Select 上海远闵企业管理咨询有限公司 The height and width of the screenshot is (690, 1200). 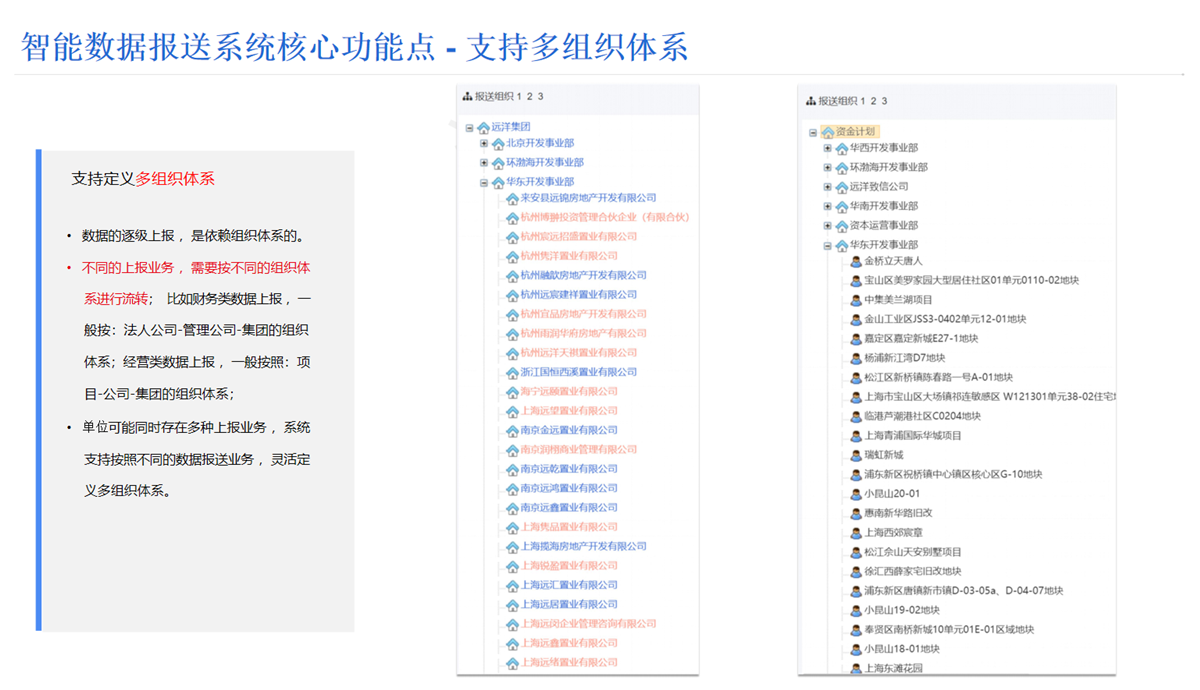pyautogui.click(x=588, y=624)
